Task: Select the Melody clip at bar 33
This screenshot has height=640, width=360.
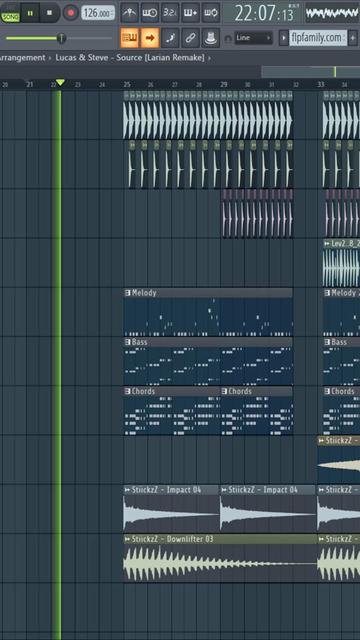Action: click(342, 312)
